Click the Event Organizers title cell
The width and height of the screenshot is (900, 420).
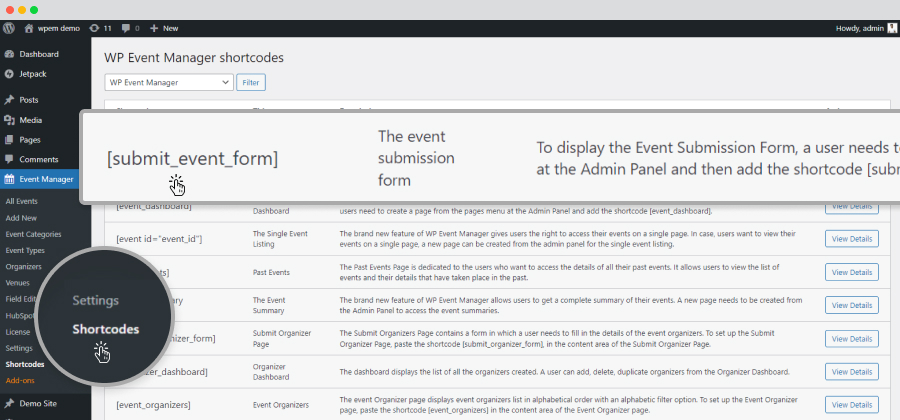281,405
